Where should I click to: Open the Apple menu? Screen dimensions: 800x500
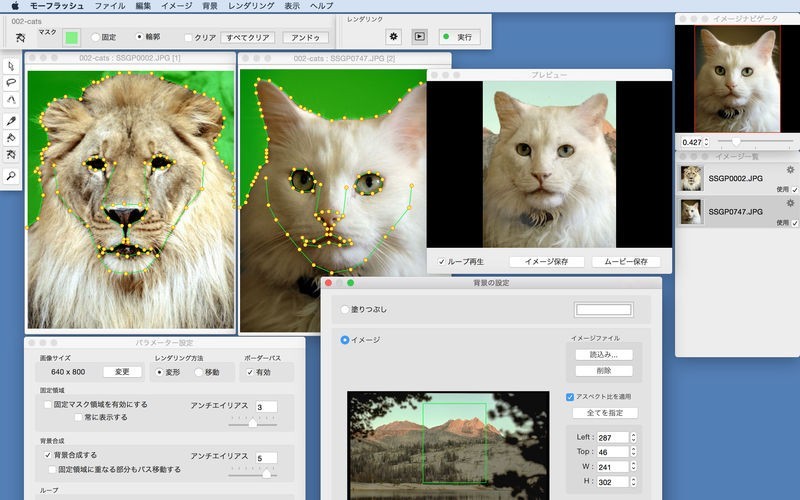coord(14,6)
